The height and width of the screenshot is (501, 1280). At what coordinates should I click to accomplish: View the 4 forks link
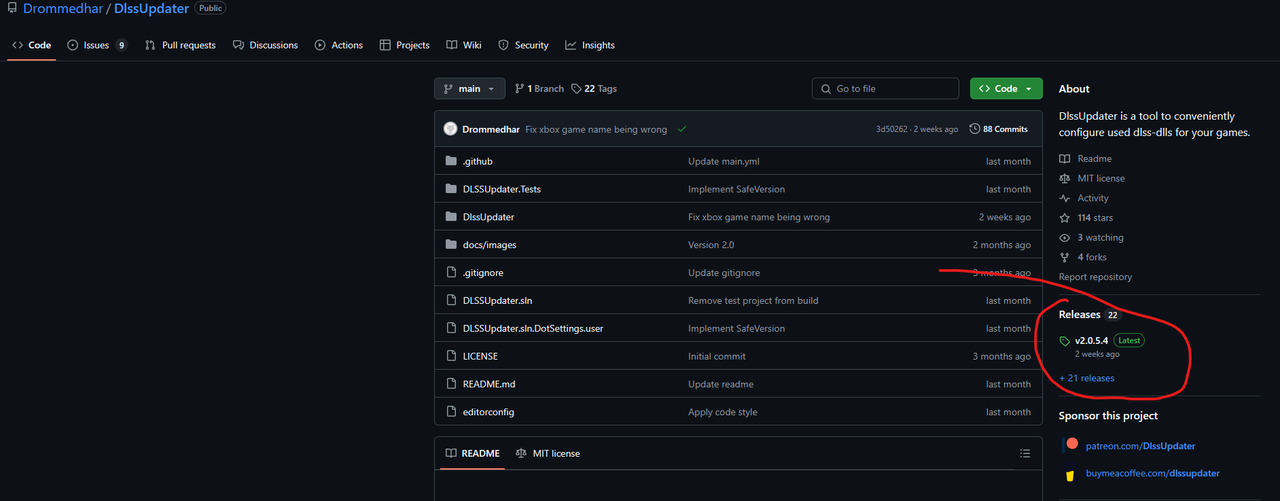[1083, 257]
